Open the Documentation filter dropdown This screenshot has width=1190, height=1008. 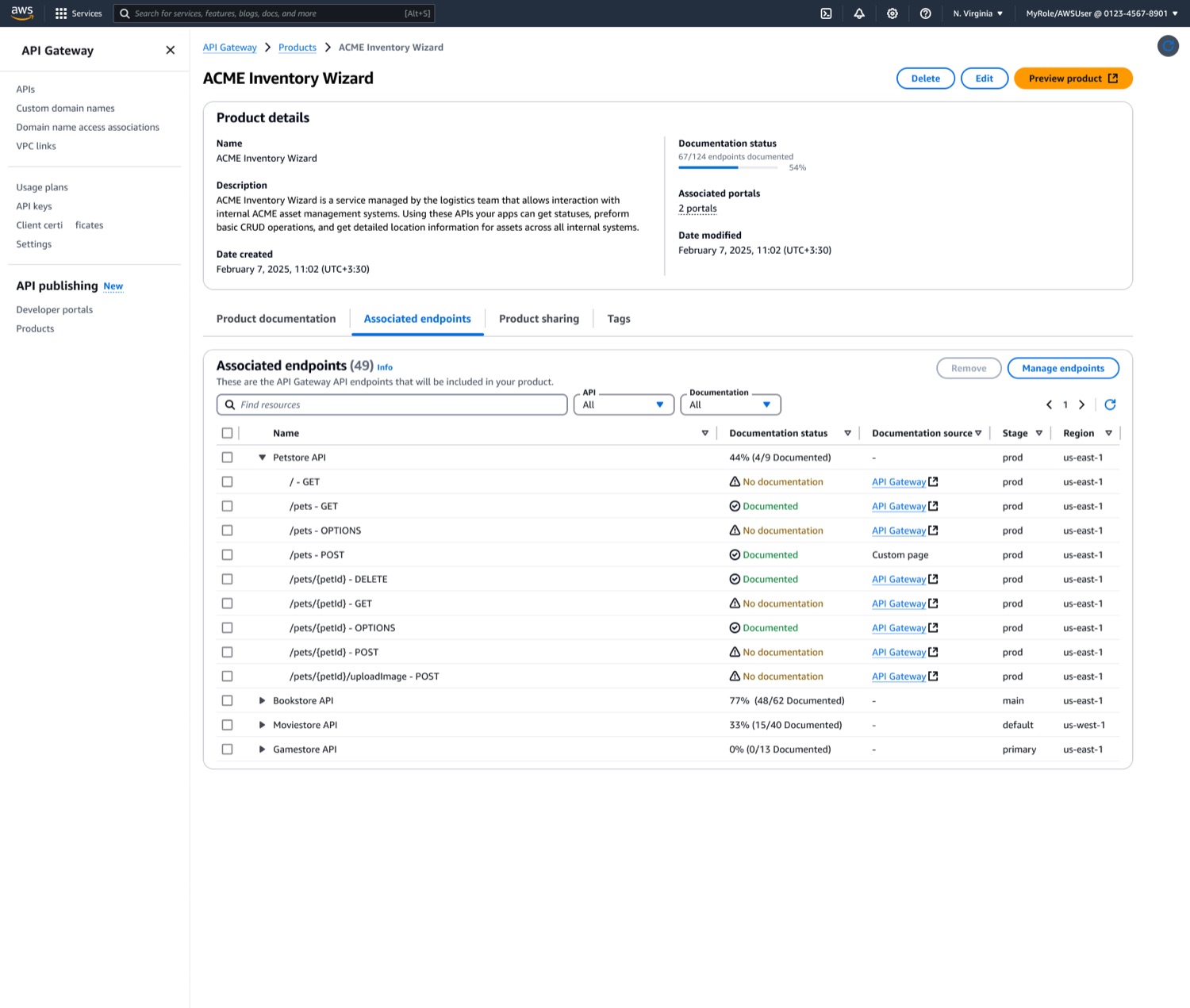pyautogui.click(x=731, y=404)
